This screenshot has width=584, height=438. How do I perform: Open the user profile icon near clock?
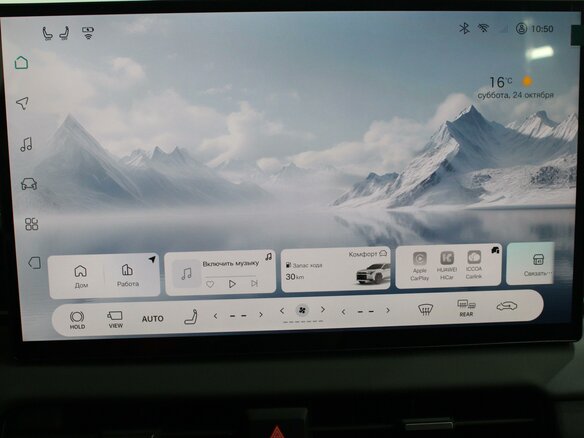(x=521, y=29)
